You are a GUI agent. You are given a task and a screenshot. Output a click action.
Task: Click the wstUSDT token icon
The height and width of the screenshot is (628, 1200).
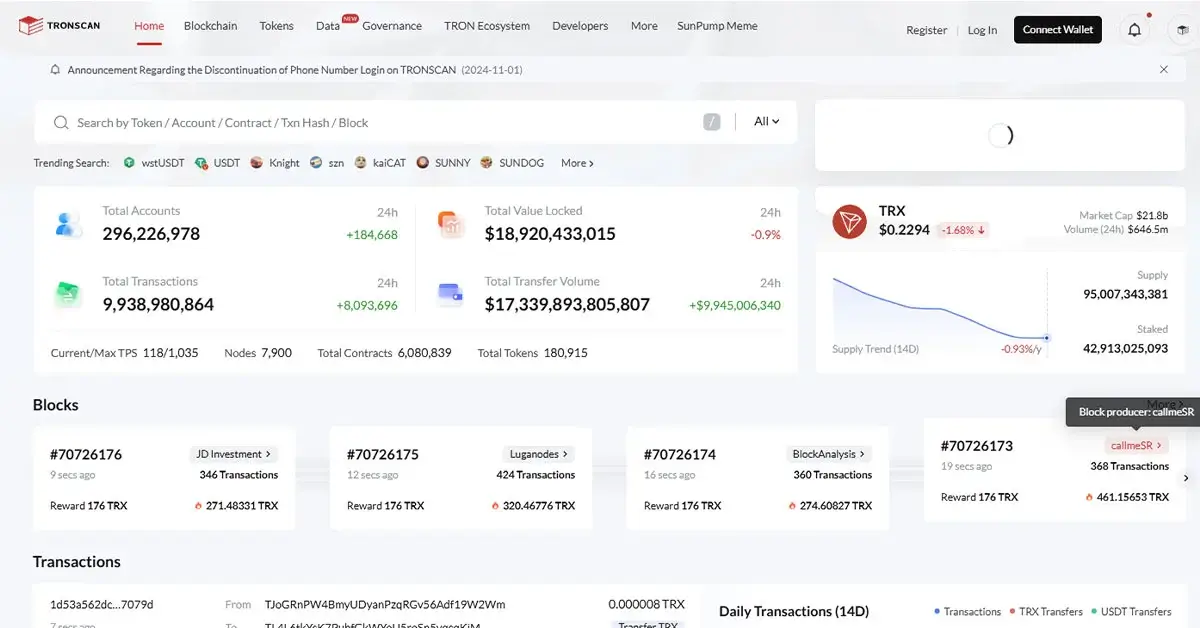click(130, 163)
